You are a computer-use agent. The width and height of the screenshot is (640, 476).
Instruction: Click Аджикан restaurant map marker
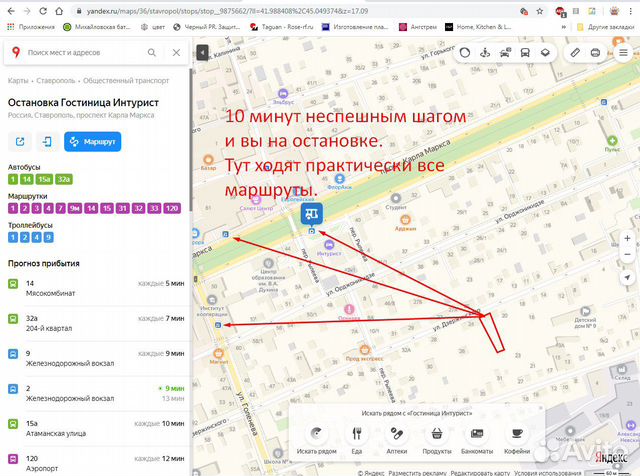405,220
